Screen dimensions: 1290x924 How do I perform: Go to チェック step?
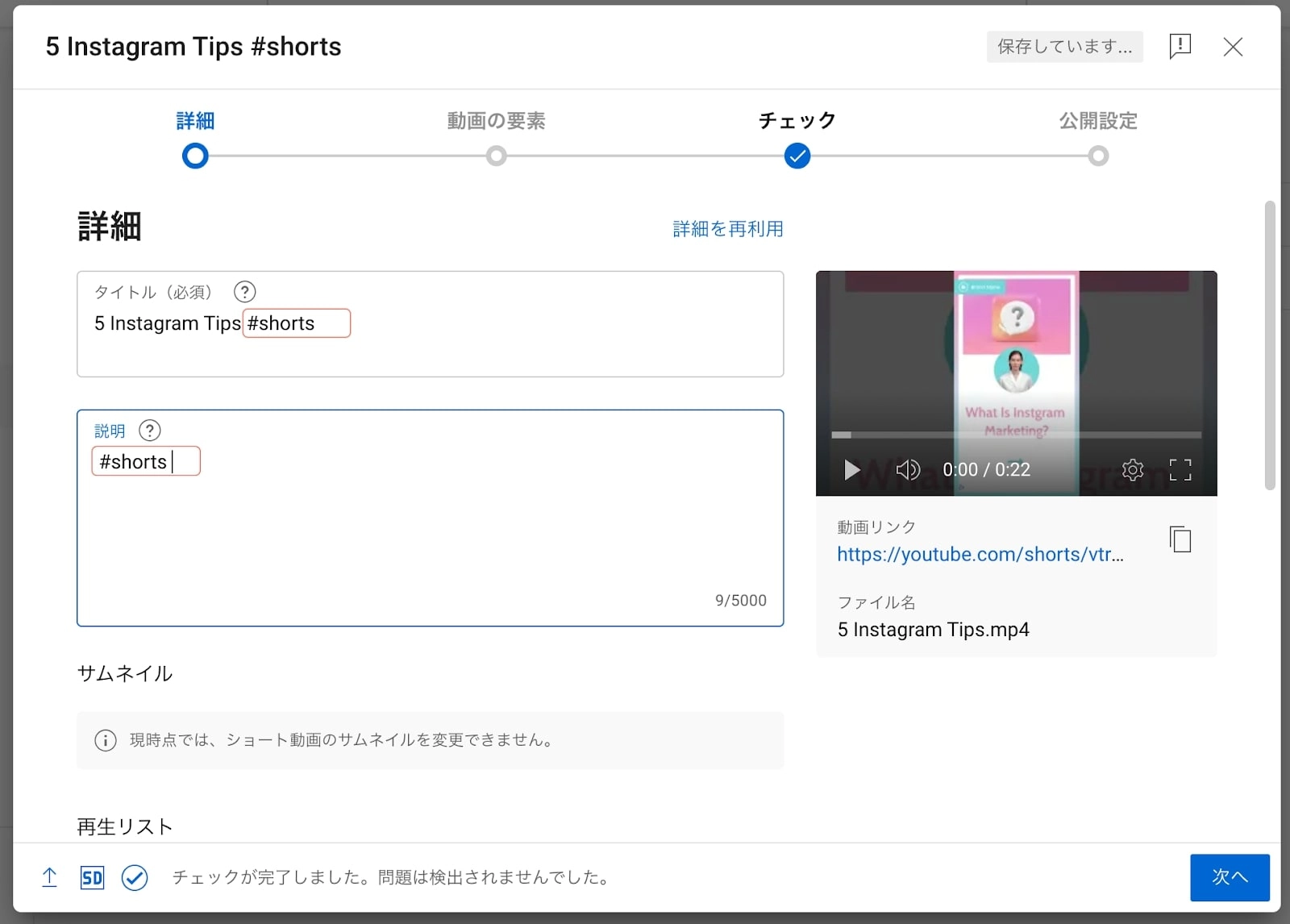[x=797, y=121]
